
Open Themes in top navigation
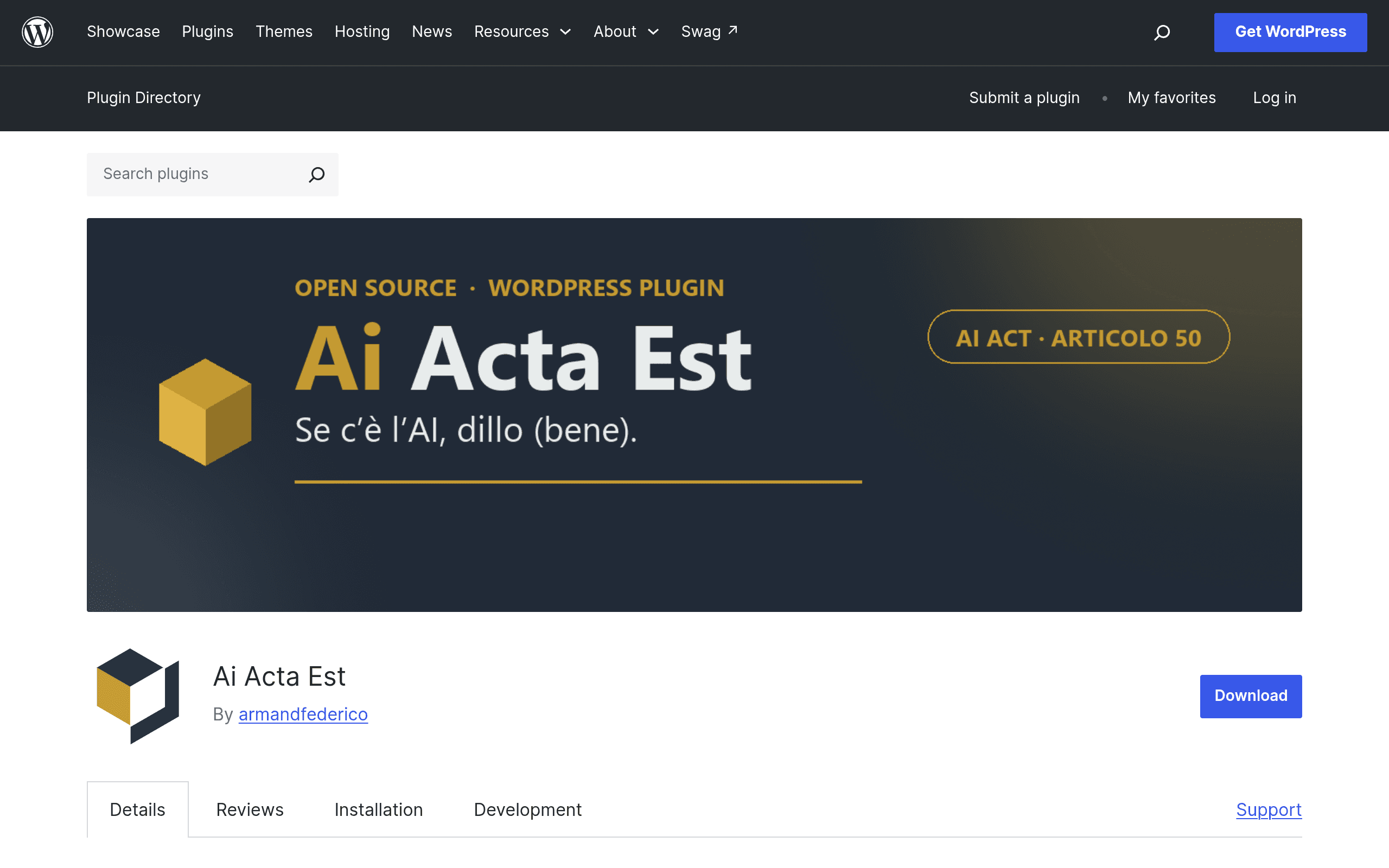284,31
